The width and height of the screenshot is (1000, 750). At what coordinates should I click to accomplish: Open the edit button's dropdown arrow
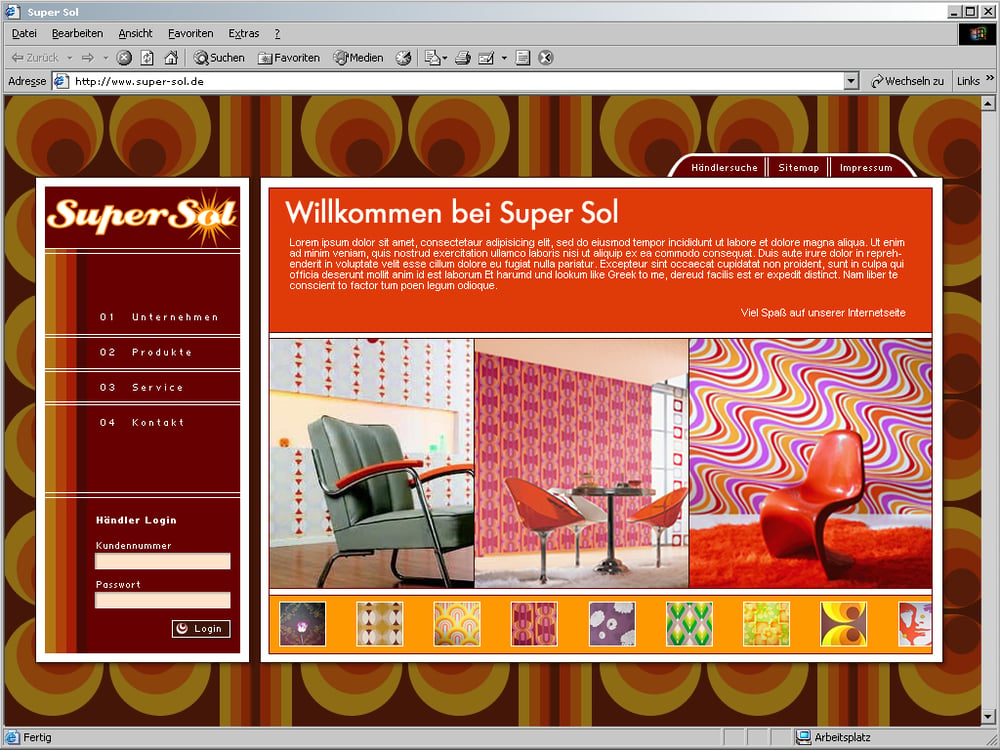click(x=504, y=58)
